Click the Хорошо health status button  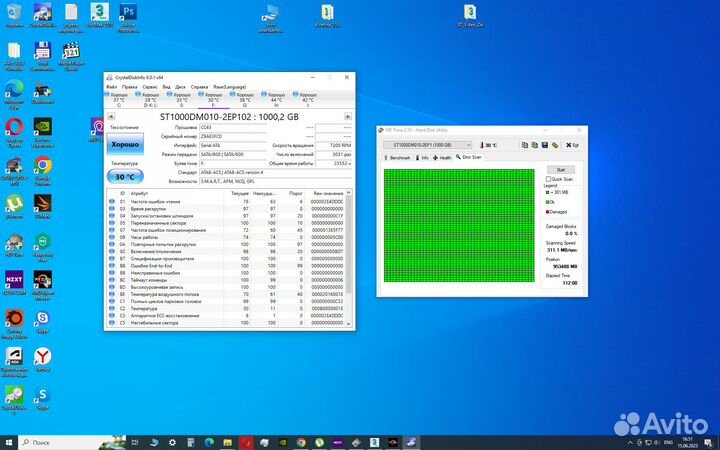click(125, 144)
